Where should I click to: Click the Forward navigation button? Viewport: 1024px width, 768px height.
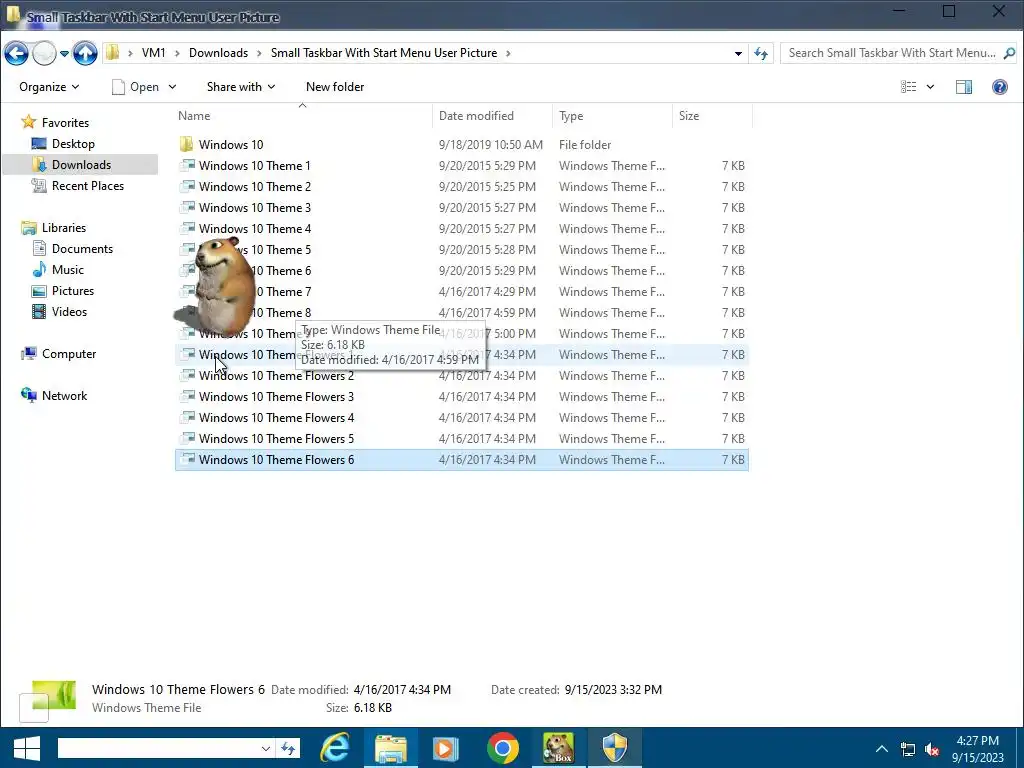[44, 53]
